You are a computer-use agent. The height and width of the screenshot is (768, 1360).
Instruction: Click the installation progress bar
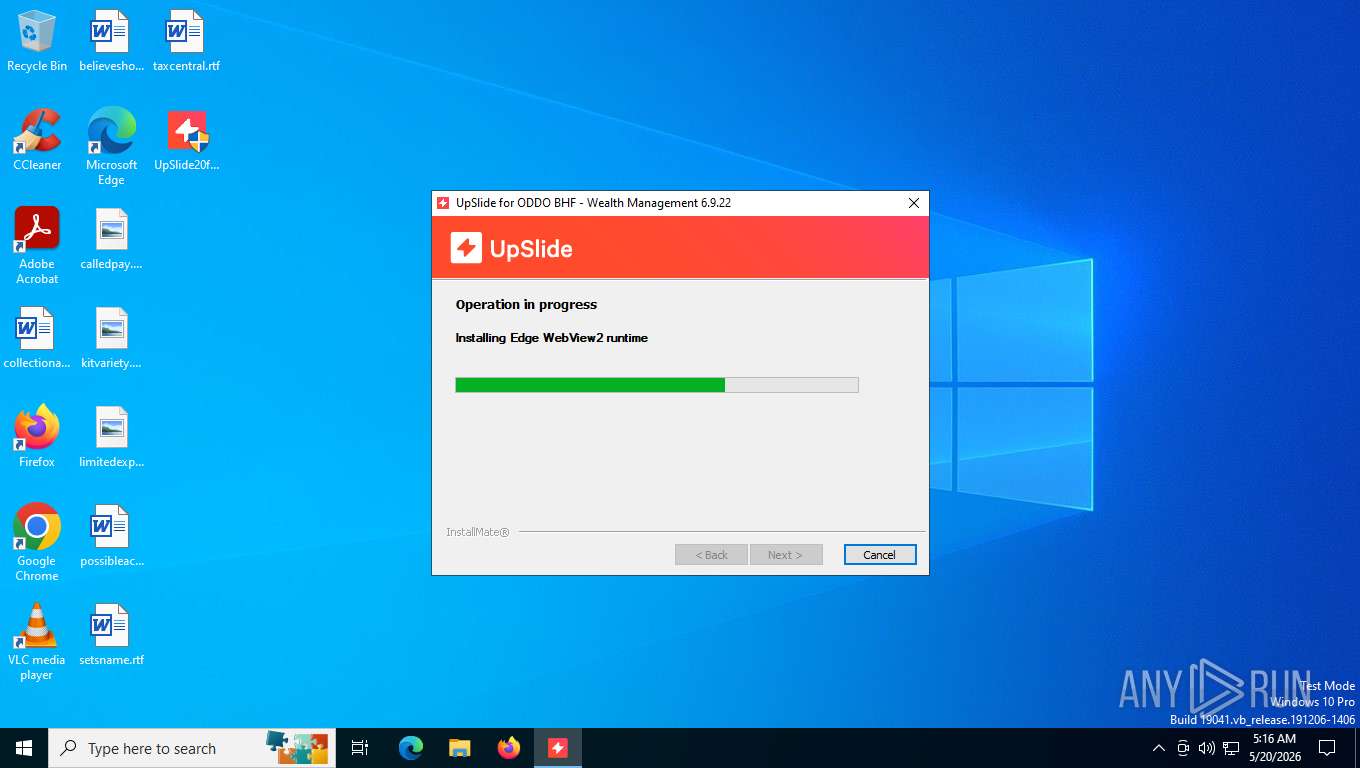(657, 385)
